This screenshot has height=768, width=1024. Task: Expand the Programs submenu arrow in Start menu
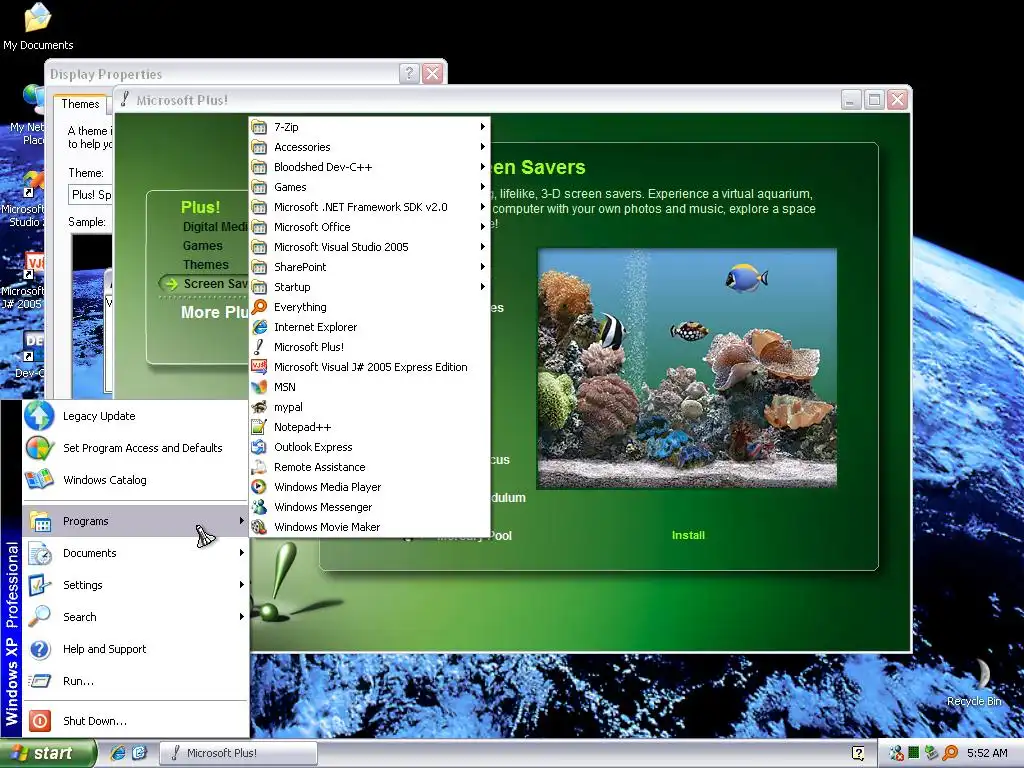(x=242, y=520)
